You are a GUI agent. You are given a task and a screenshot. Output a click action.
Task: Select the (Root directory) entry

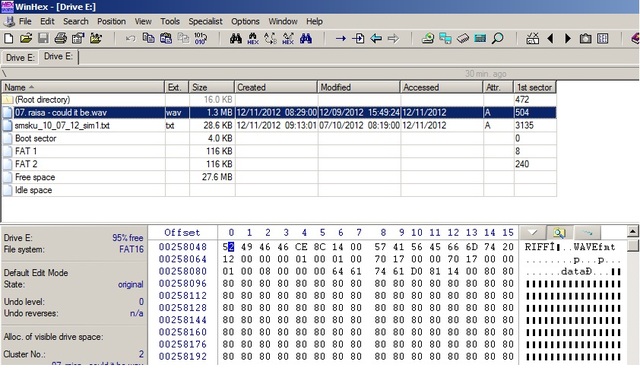pos(279,100)
